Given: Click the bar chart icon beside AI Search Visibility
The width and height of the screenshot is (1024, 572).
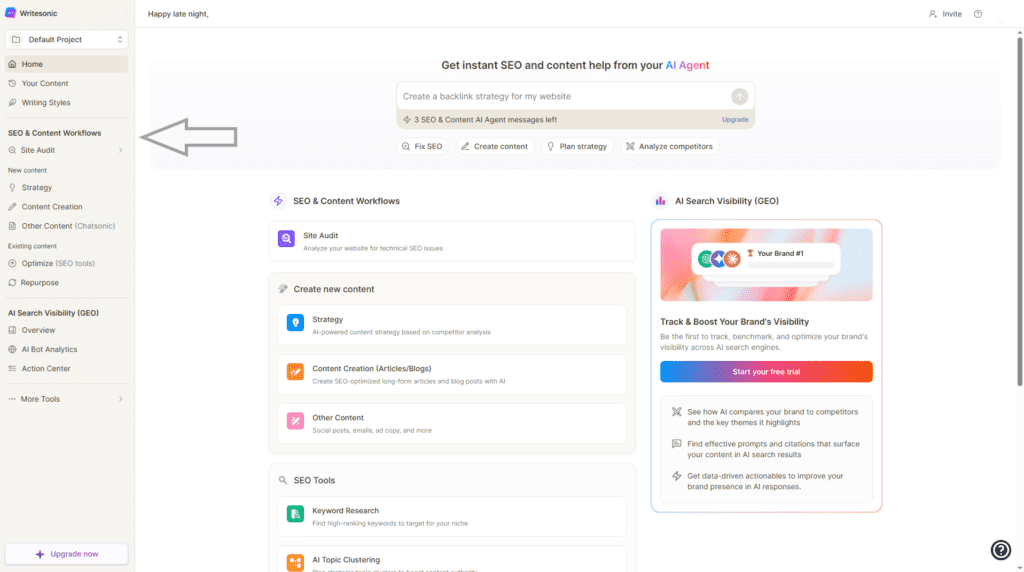Looking at the screenshot, I should pos(660,201).
